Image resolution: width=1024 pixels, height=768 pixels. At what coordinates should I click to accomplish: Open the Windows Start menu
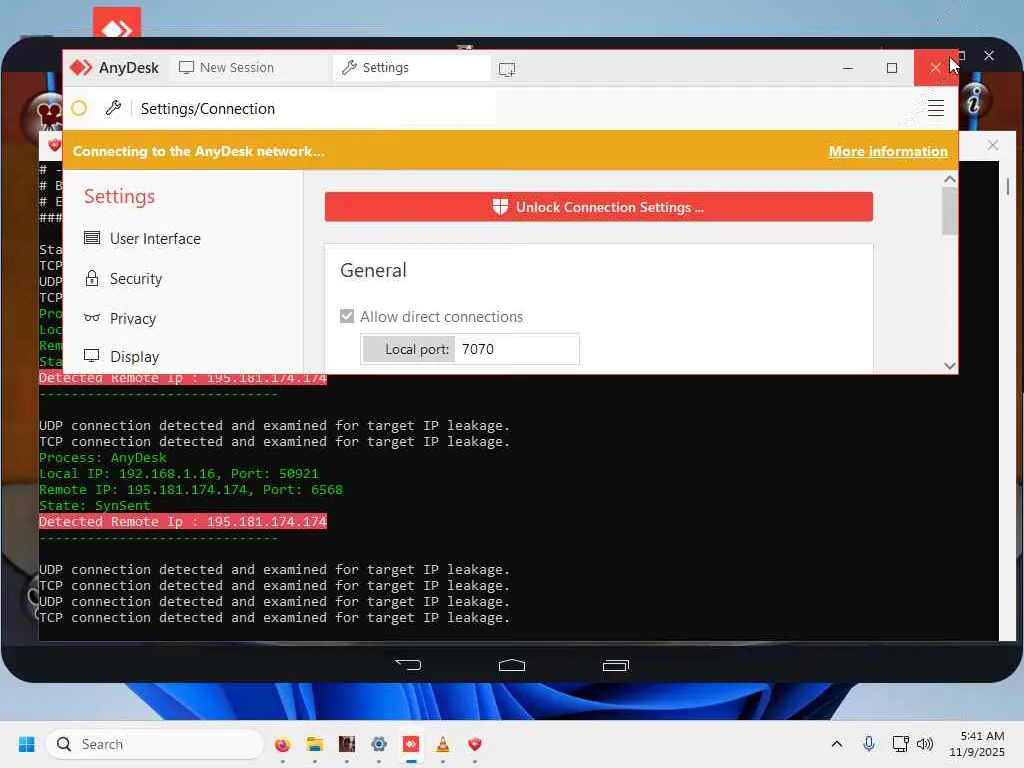[x=27, y=744]
